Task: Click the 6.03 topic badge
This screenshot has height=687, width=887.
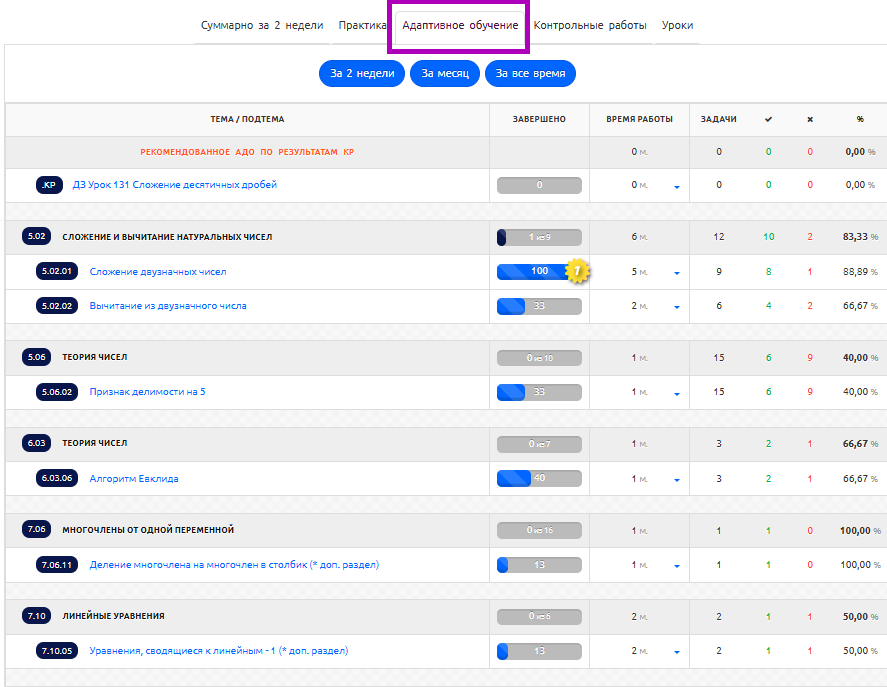Action: pyautogui.click(x=37, y=443)
